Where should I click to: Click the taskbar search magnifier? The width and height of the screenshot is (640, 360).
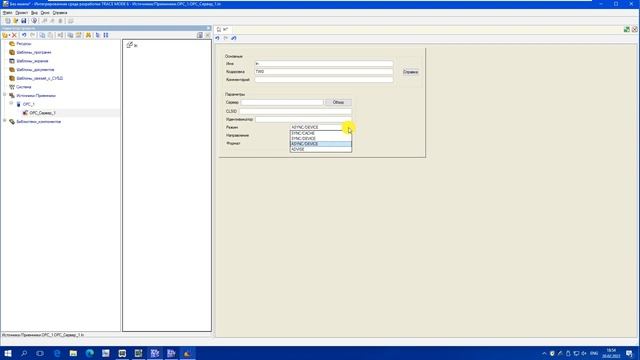24,353
